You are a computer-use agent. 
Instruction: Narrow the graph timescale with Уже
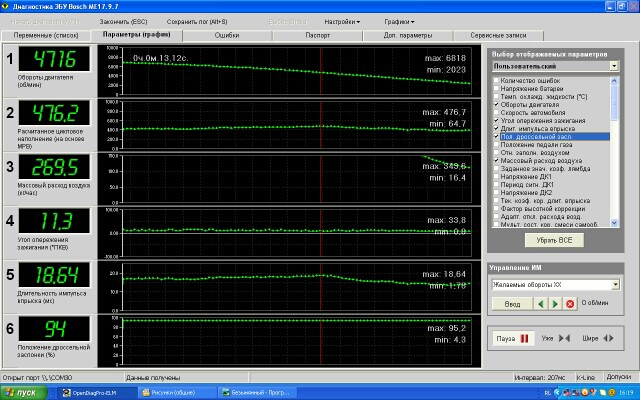(555, 338)
